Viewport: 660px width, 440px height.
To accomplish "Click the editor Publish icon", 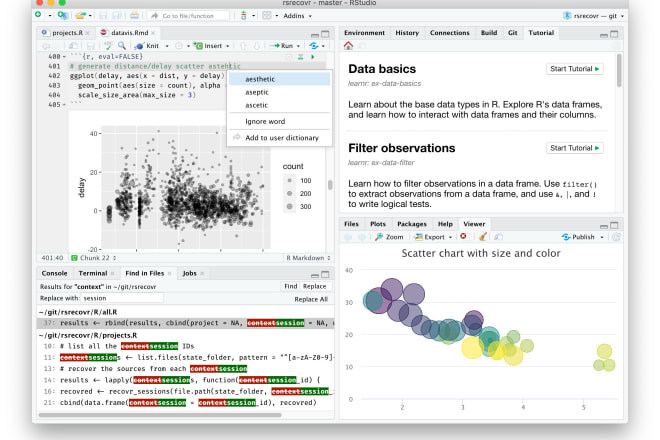I will [x=314, y=45].
